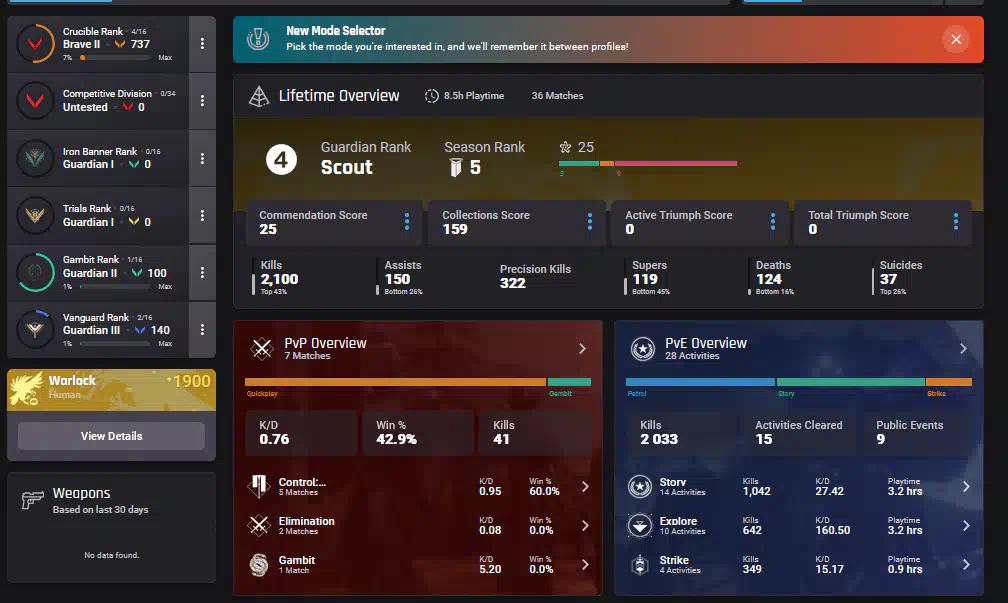Click the Crucible Rank progress bar
Image resolution: width=1008 pixels, height=603 pixels.
[115, 57]
